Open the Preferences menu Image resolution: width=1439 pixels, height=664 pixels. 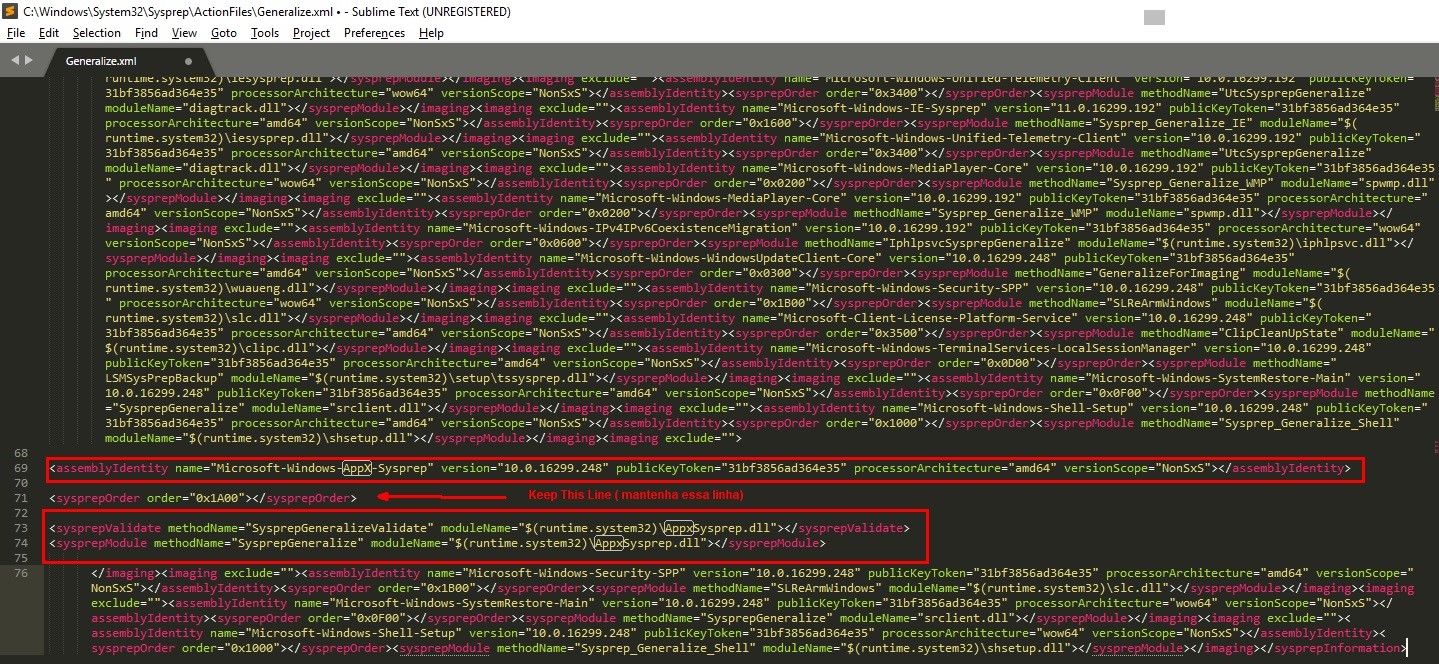coord(374,33)
